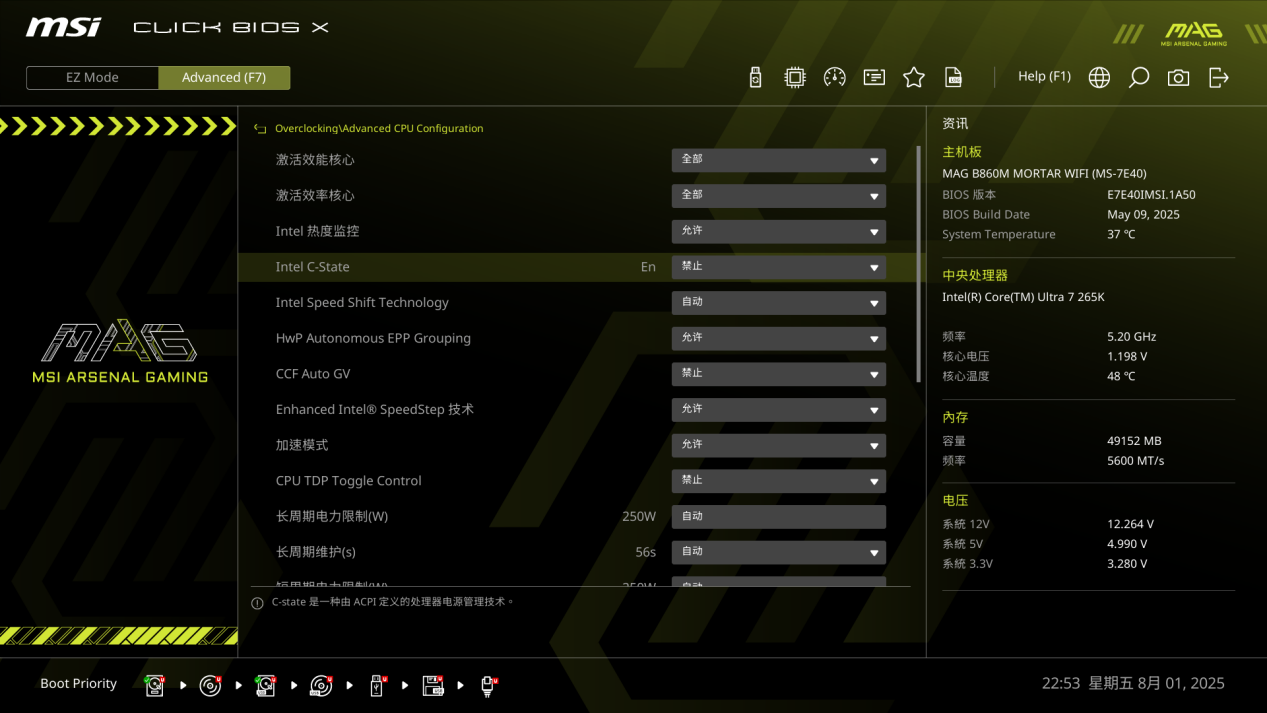Change language with the globe icon
This screenshot has width=1267, height=713.
point(1099,77)
